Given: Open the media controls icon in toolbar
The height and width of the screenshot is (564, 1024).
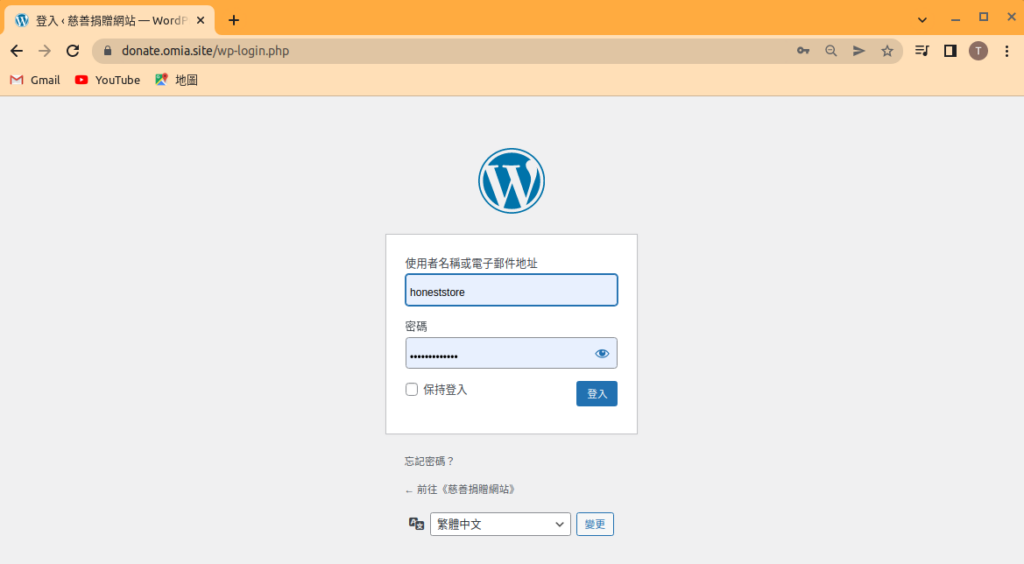Looking at the screenshot, I should pos(922,51).
